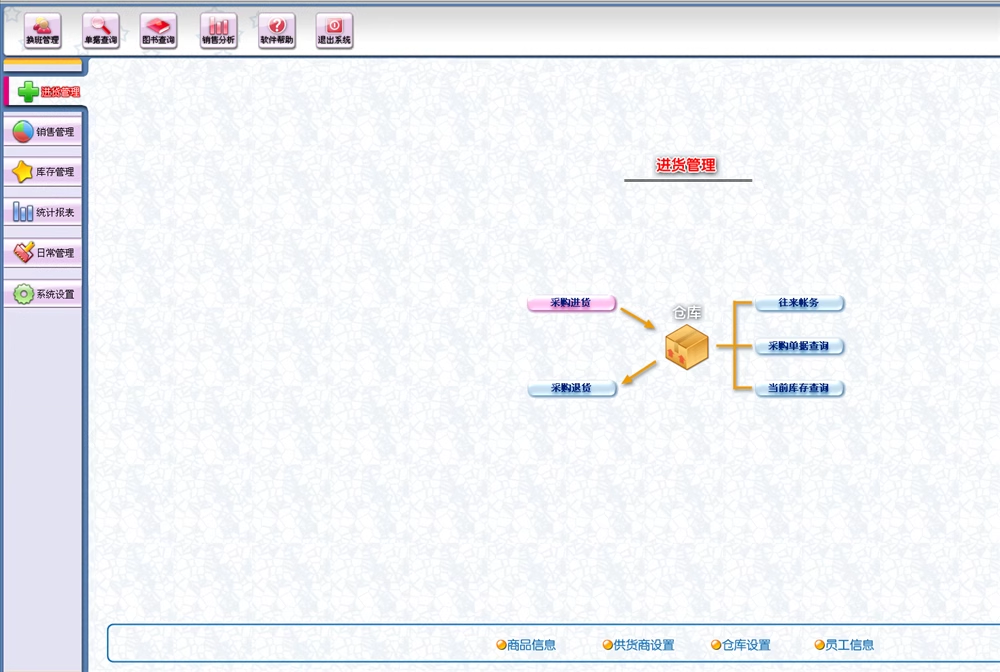Switch to 库存管理 sidebar item
This screenshot has width=1000, height=672.
coord(43,172)
